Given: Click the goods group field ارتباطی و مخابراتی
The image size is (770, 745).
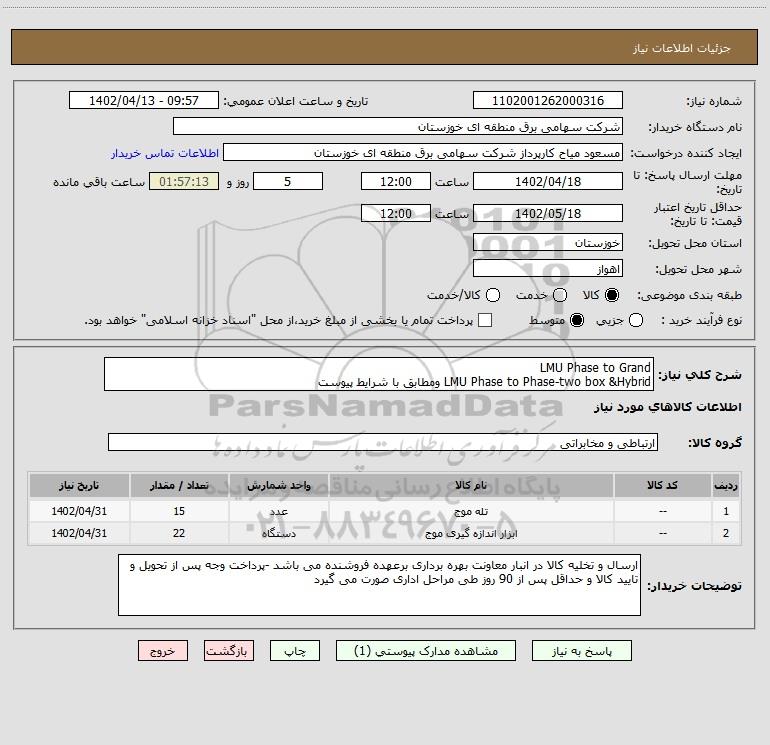Looking at the screenshot, I should (383, 442).
